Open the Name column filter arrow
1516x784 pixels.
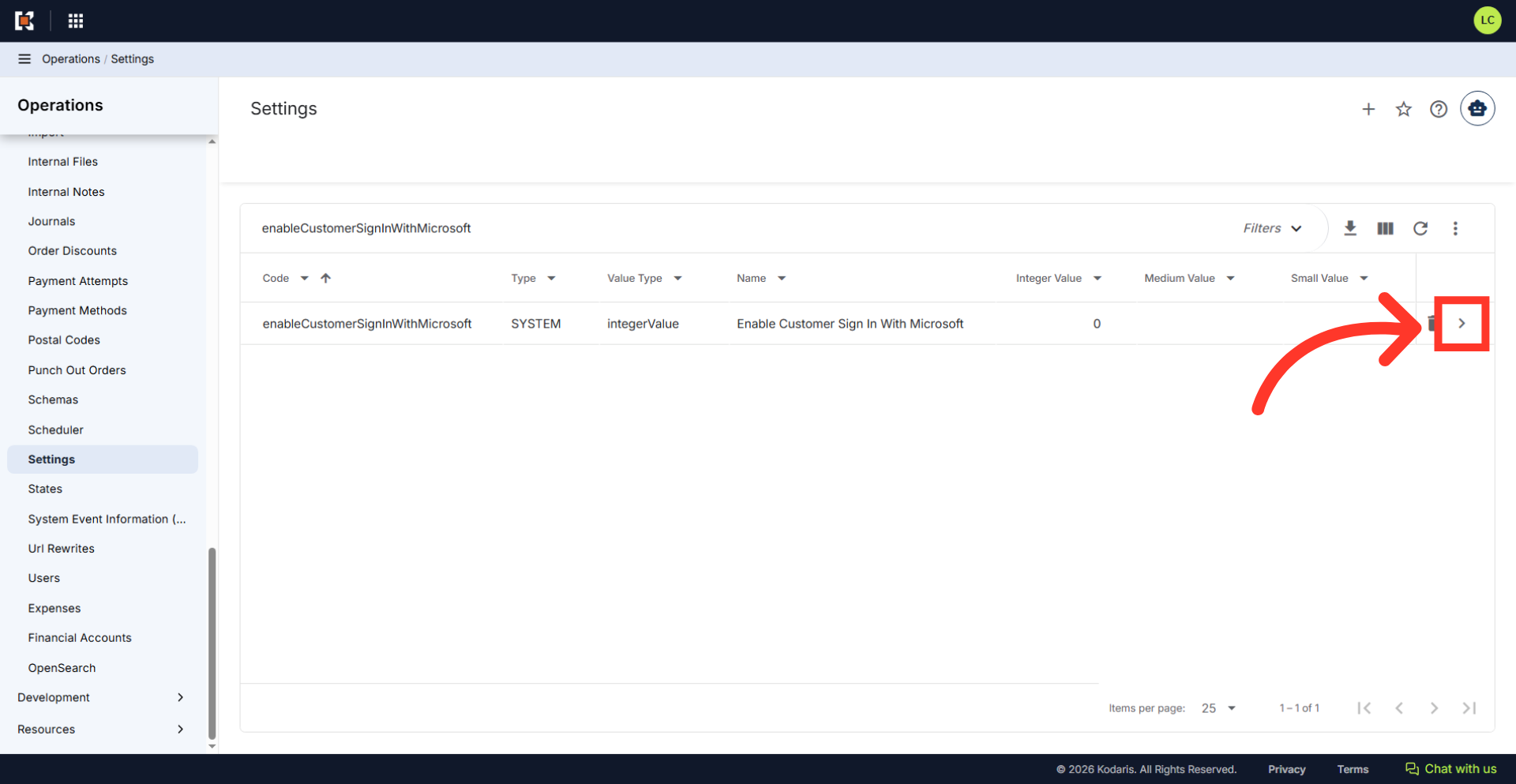tap(782, 278)
